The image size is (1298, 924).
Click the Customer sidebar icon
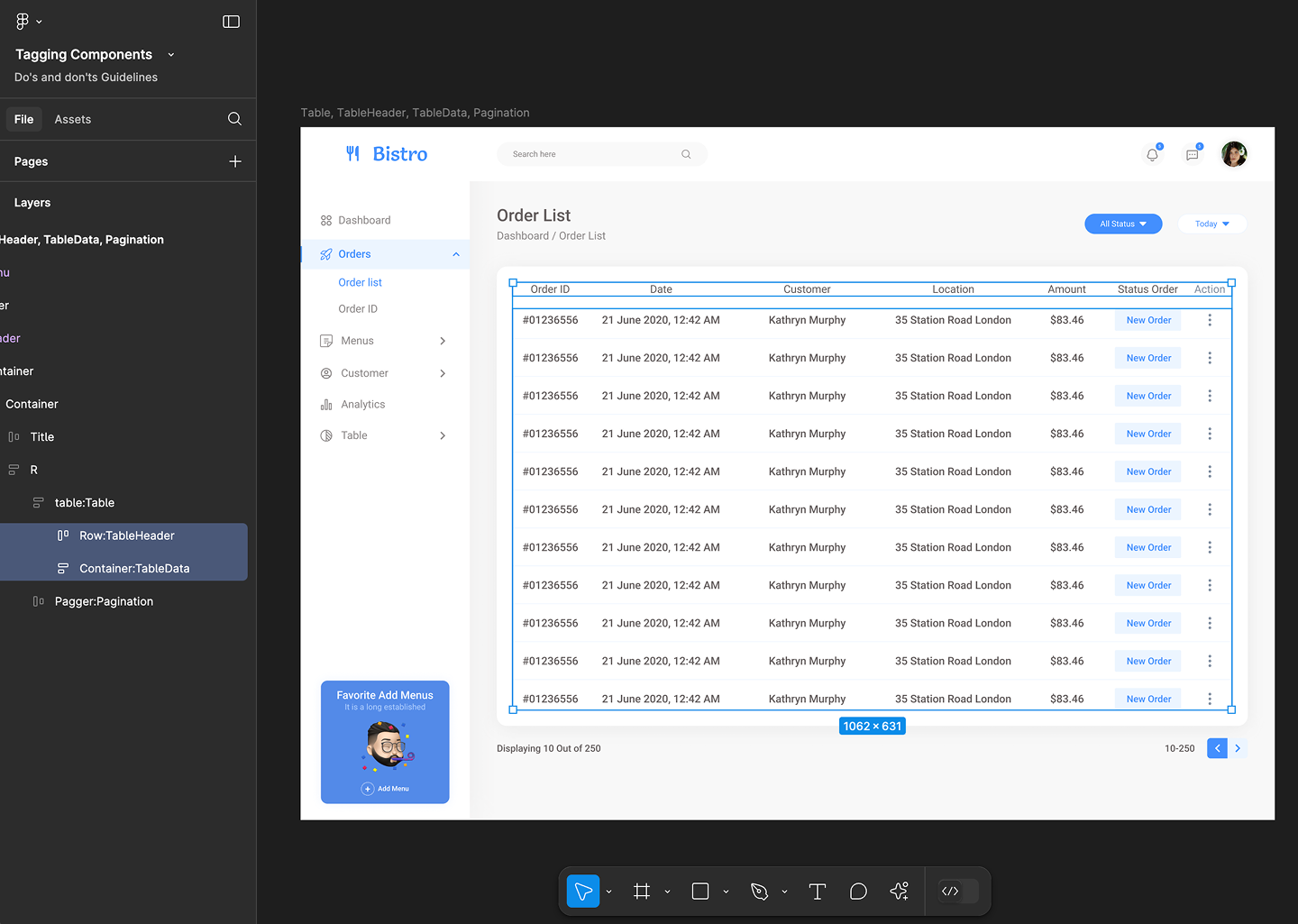(326, 373)
